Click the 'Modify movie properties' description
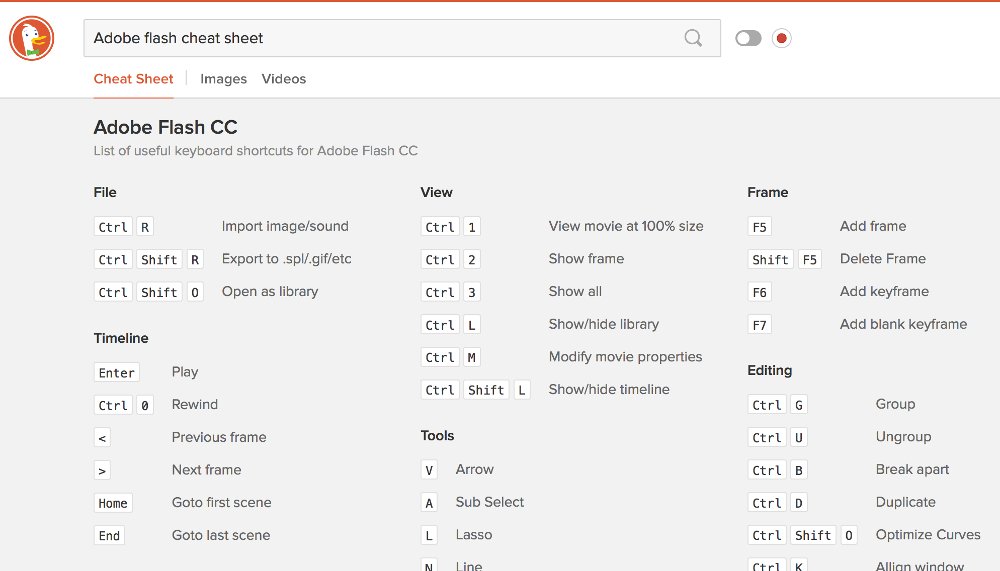The image size is (1000, 571). (x=625, y=357)
